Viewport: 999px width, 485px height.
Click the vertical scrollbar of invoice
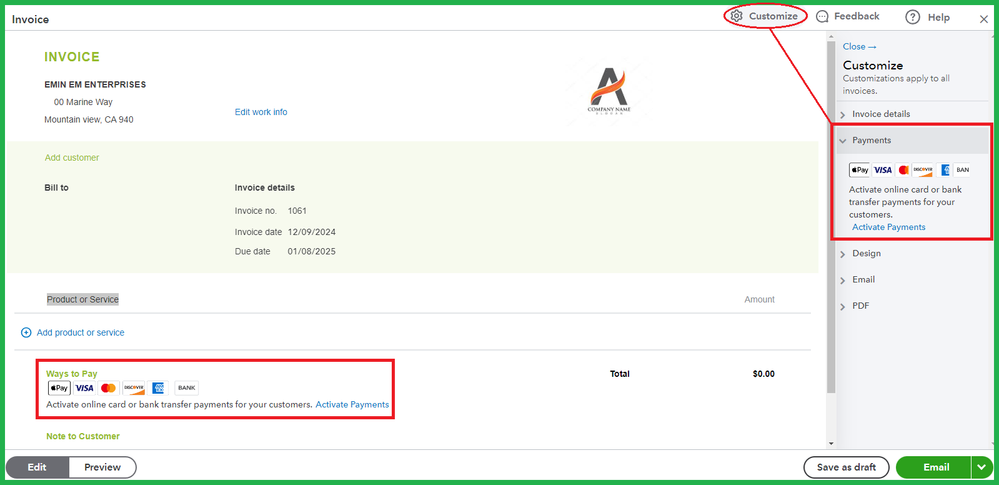[x=830, y=217]
